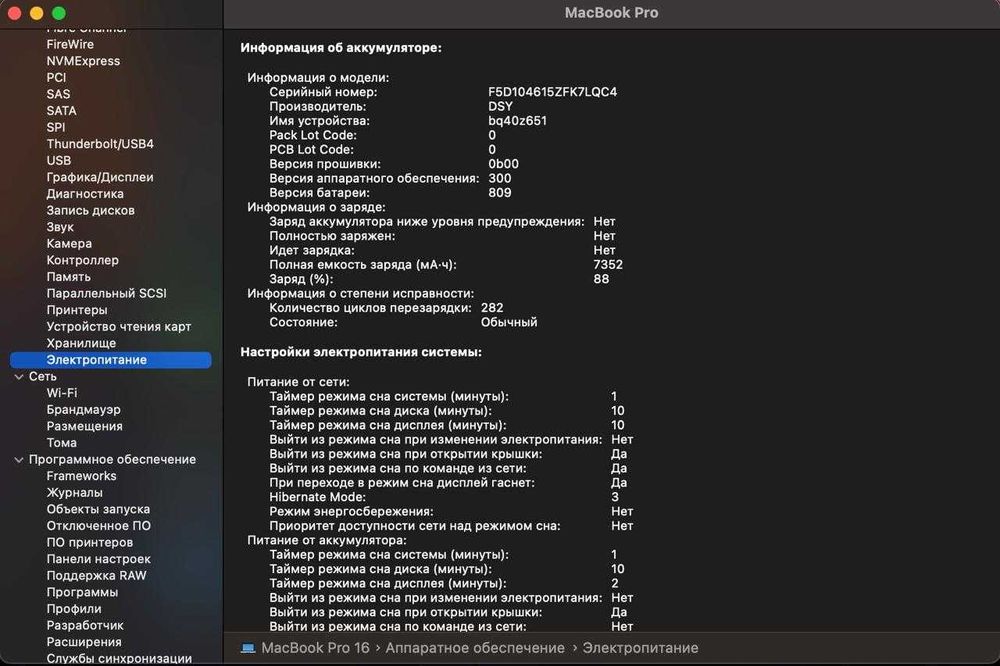Select Устройство чтения карт item
The image size is (1000, 666).
pos(119,326)
